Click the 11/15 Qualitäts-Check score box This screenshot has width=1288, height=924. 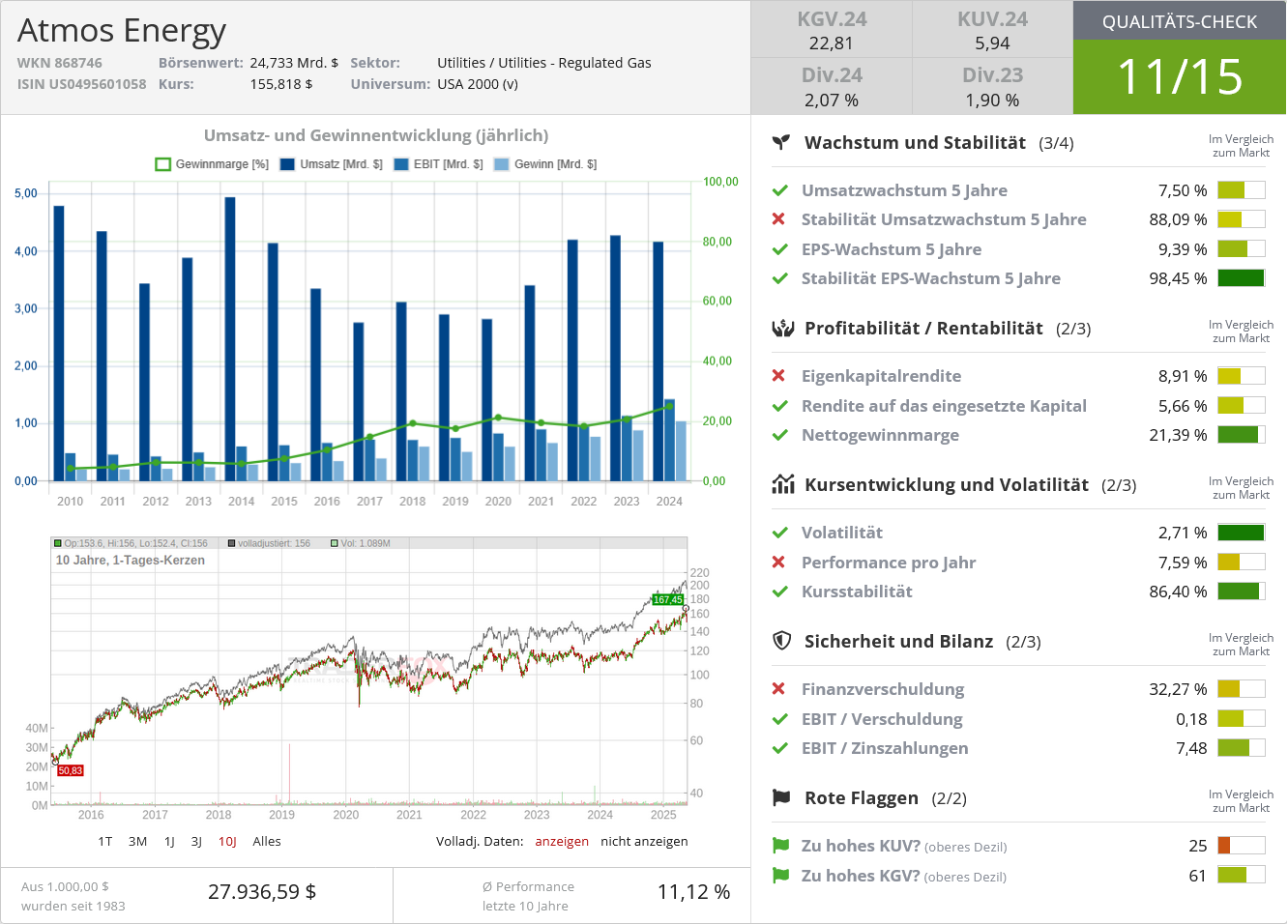[1180, 77]
